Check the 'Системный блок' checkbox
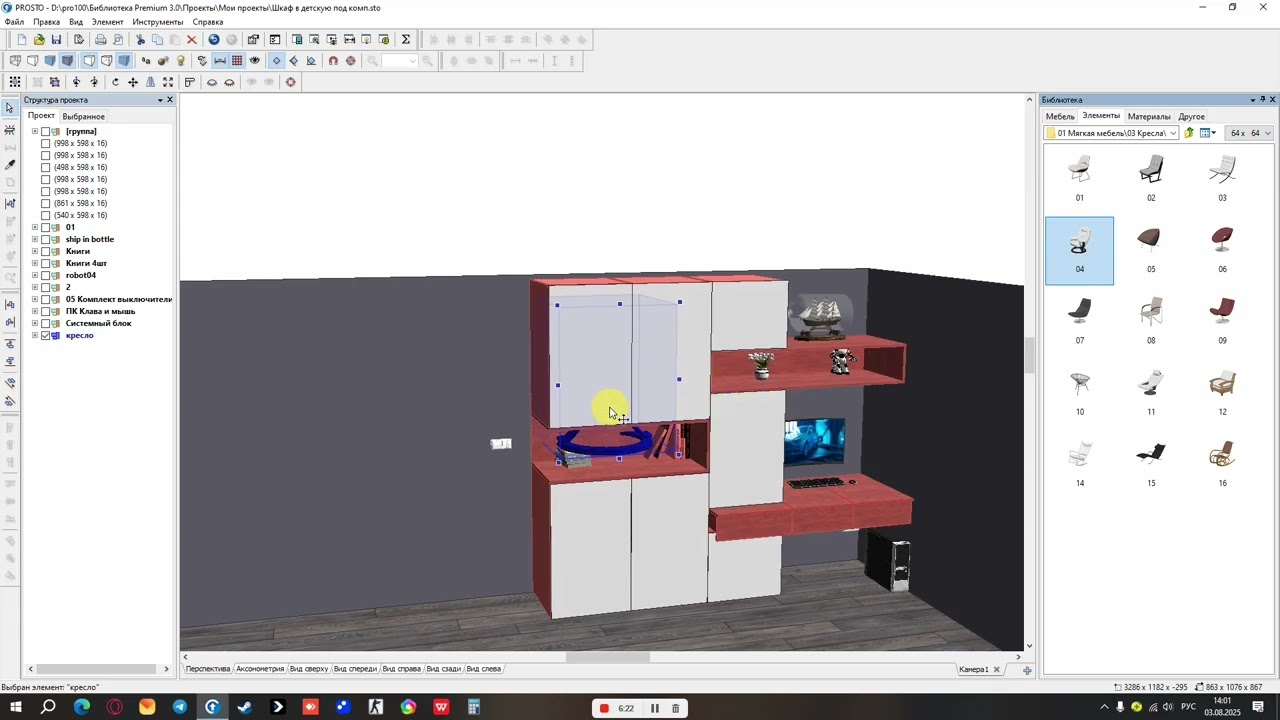Image resolution: width=1280 pixels, height=720 pixels. 46,324
